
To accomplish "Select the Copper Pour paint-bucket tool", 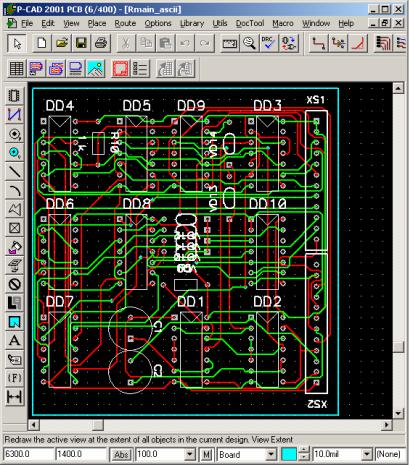I will 14,247.
